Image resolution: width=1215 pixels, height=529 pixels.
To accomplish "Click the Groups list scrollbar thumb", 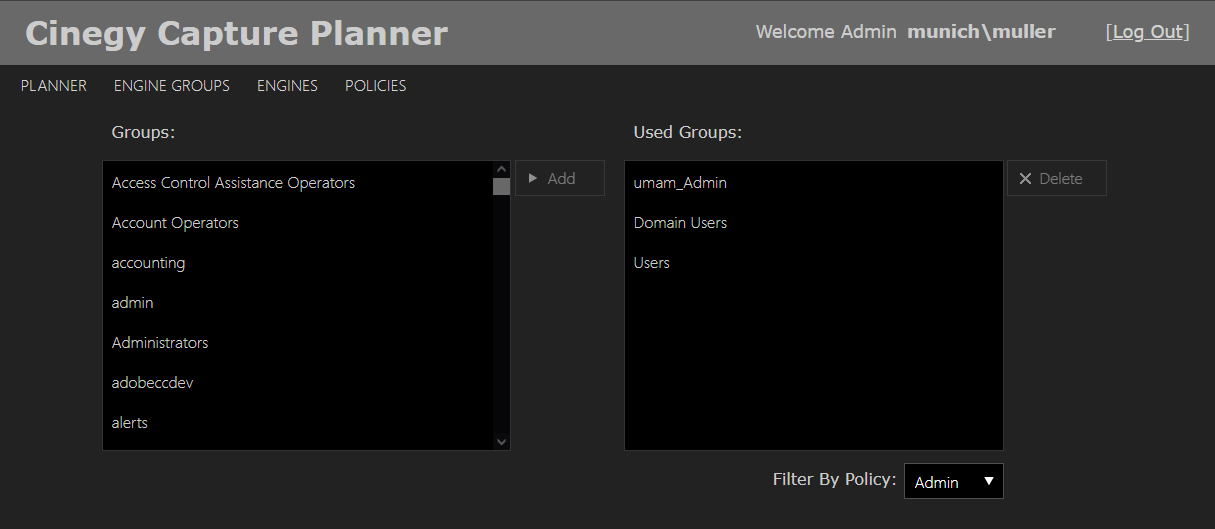I will [502, 186].
